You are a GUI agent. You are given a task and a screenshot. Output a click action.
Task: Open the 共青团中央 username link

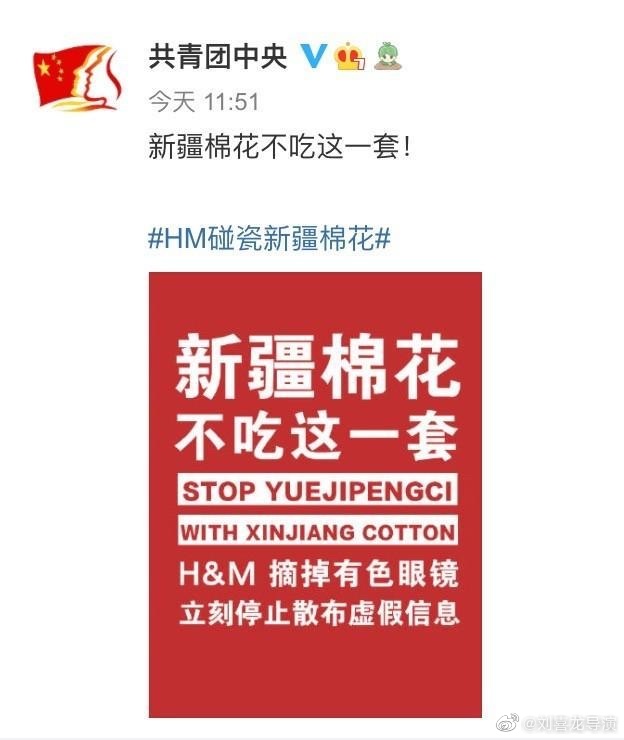tap(218, 56)
